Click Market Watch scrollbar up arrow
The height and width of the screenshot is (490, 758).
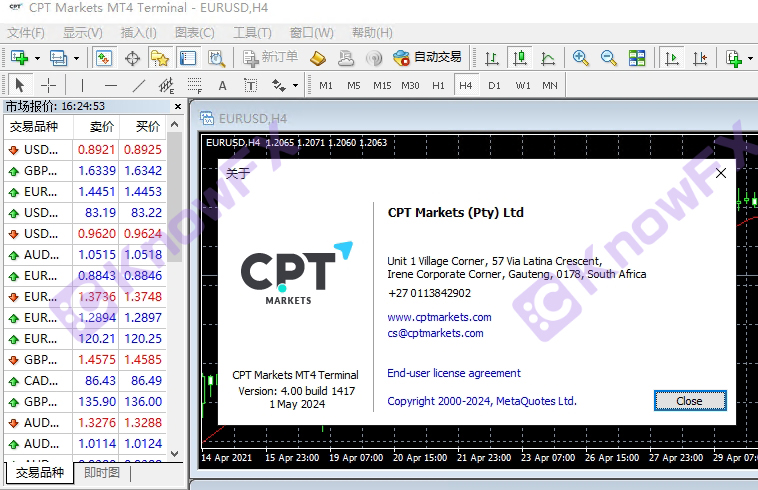175,125
